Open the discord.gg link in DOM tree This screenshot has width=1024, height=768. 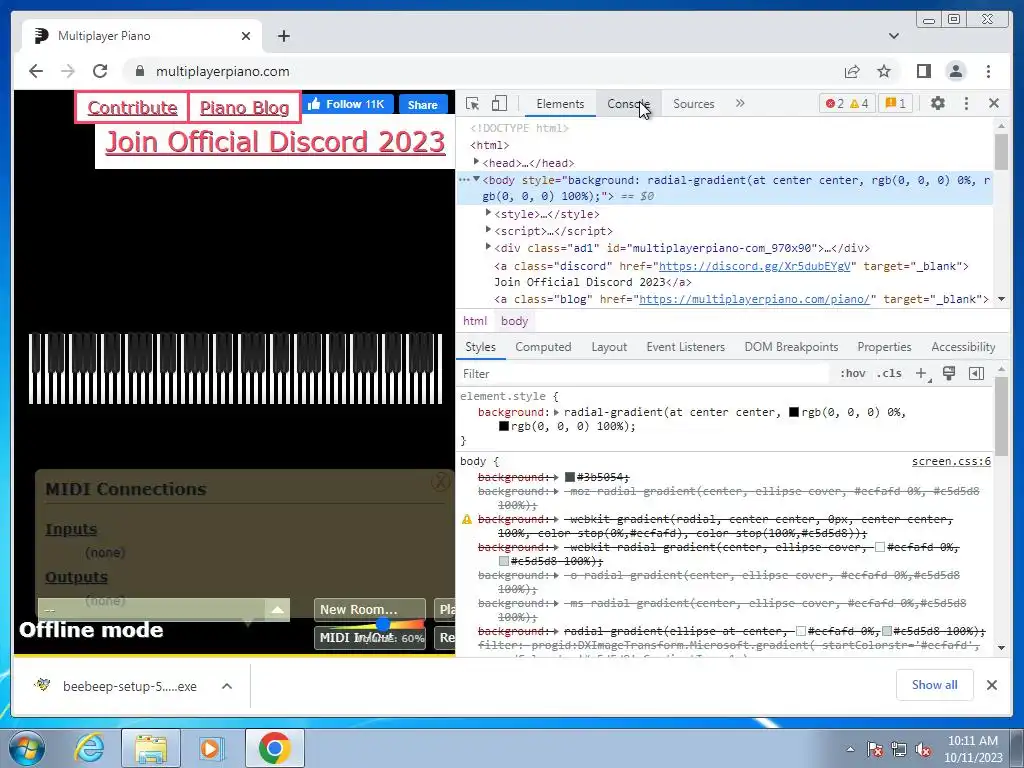pyautogui.click(x=754, y=266)
